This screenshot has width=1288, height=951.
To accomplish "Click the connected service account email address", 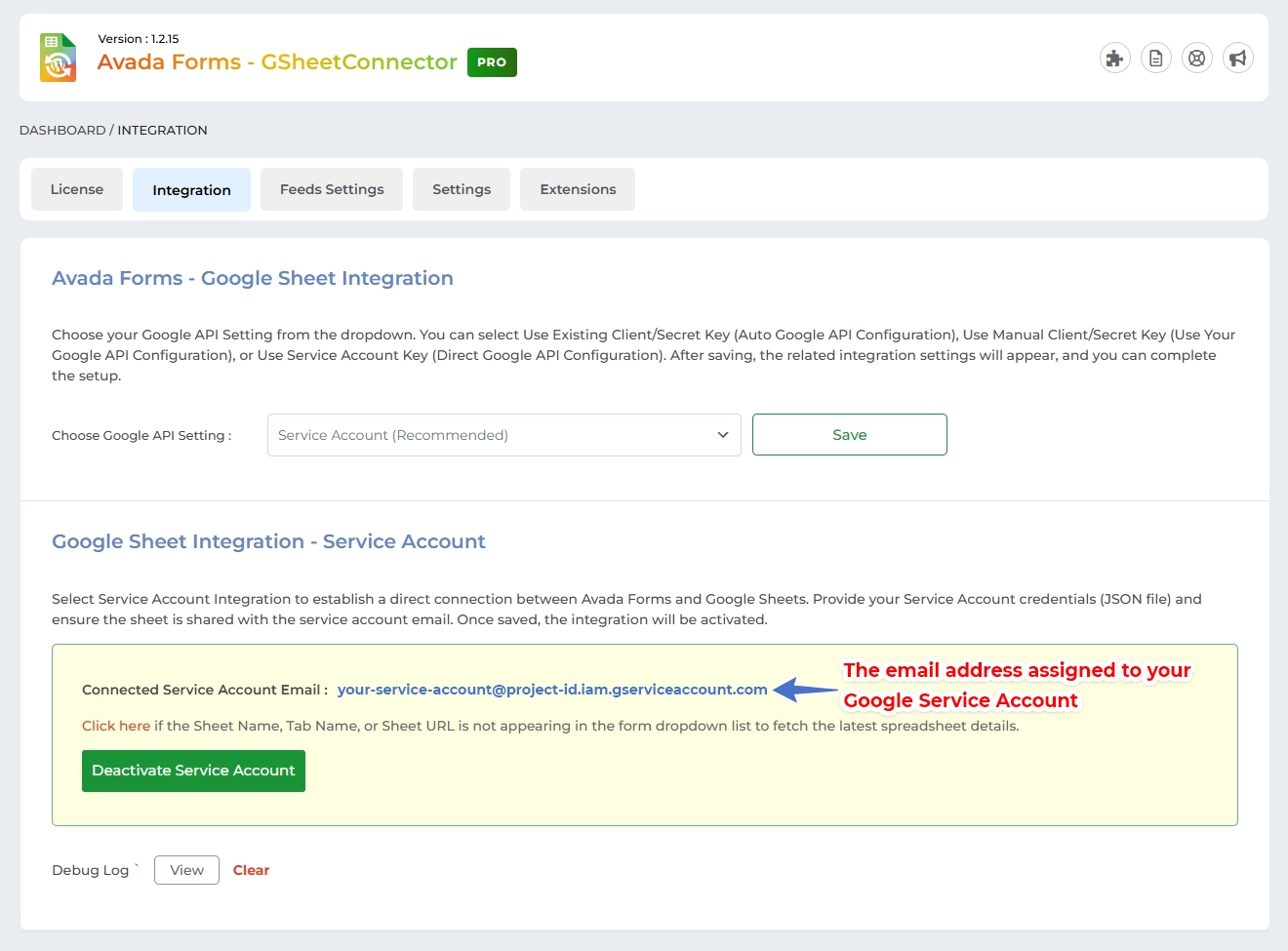I will tap(552, 690).
